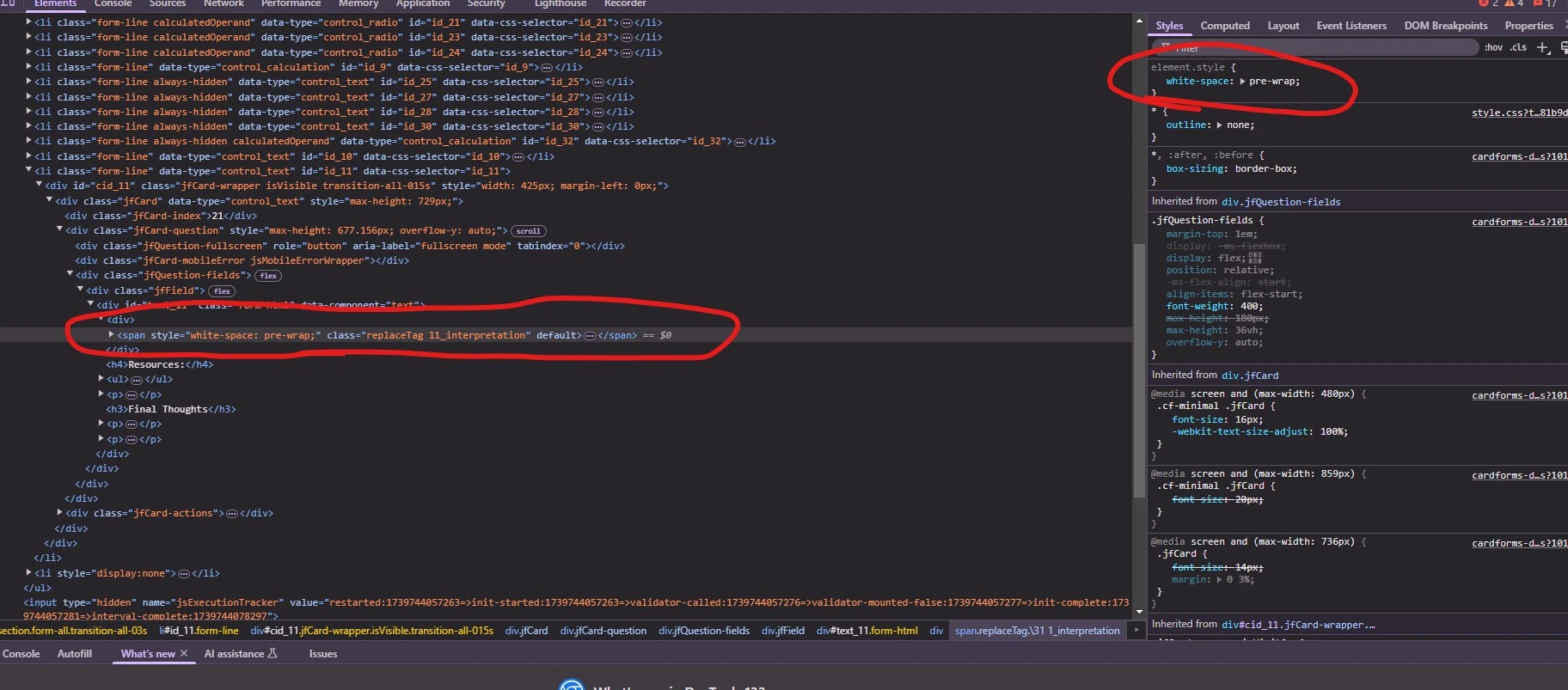The height and width of the screenshot is (690, 1568).
Task: Switch to the Layout tab
Action: click(x=1283, y=26)
